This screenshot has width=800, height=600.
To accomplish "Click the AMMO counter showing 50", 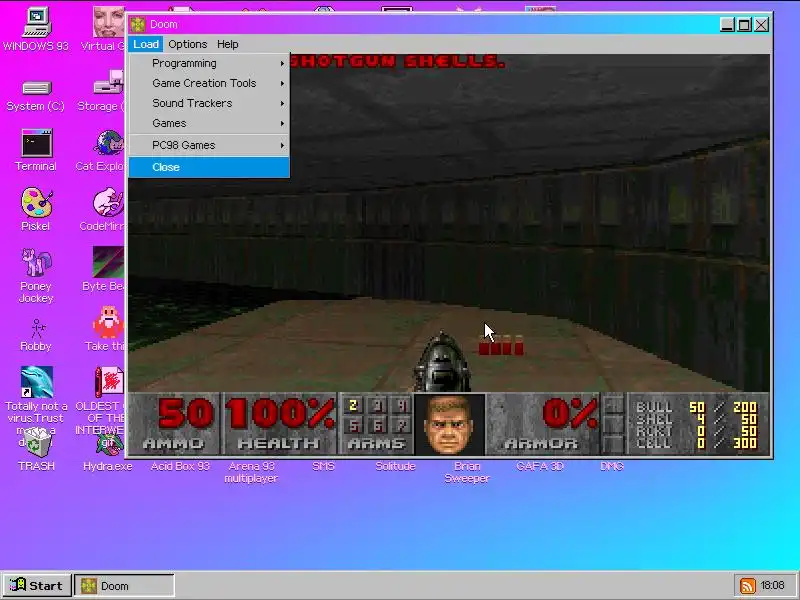I will pos(185,413).
